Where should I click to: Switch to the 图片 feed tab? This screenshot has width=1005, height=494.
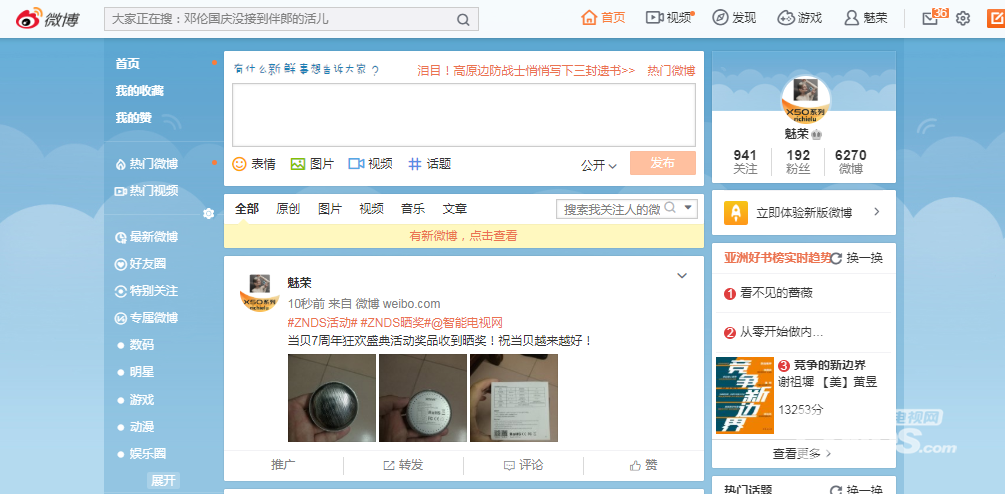click(x=329, y=209)
